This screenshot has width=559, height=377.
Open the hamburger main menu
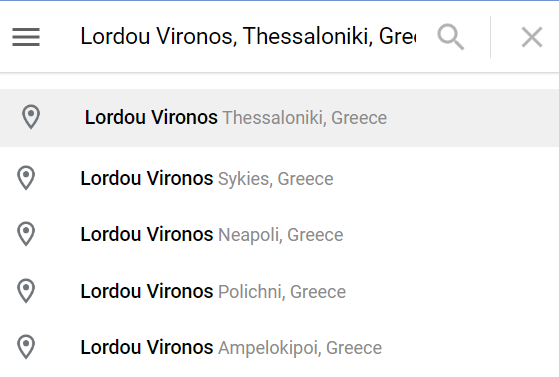[x=26, y=37]
